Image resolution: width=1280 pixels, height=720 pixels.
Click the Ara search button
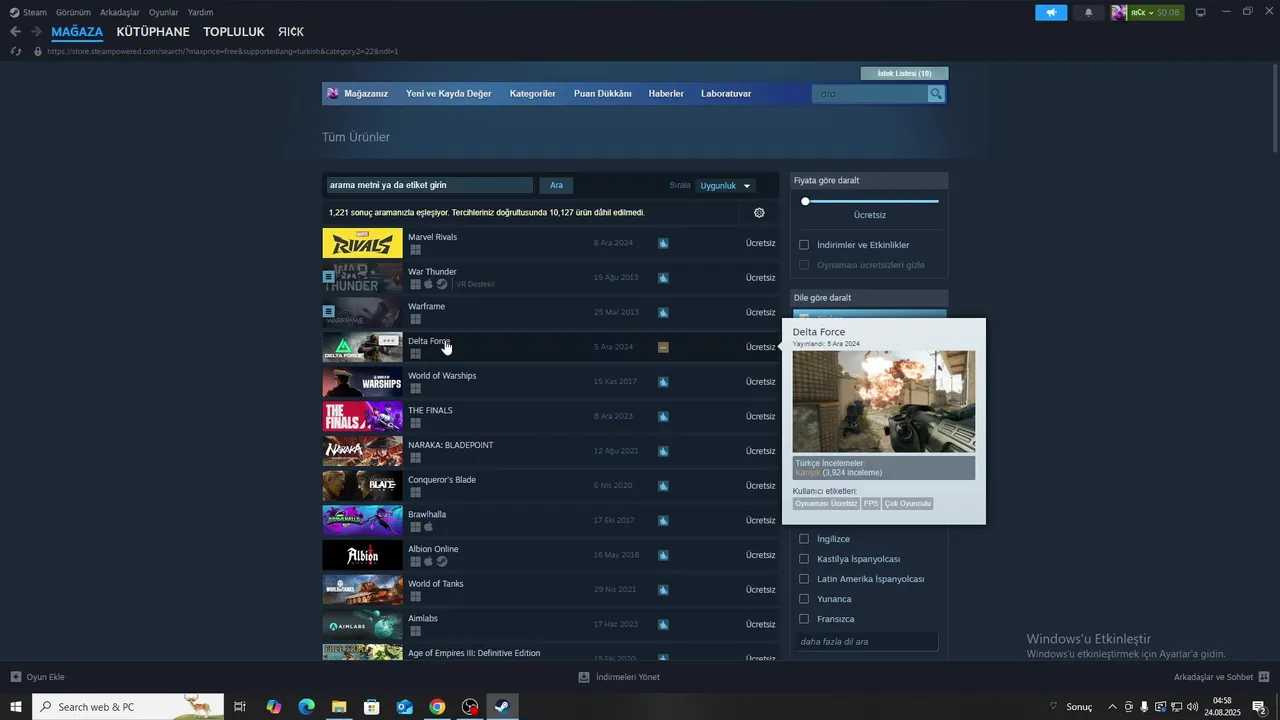(x=556, y=185)
